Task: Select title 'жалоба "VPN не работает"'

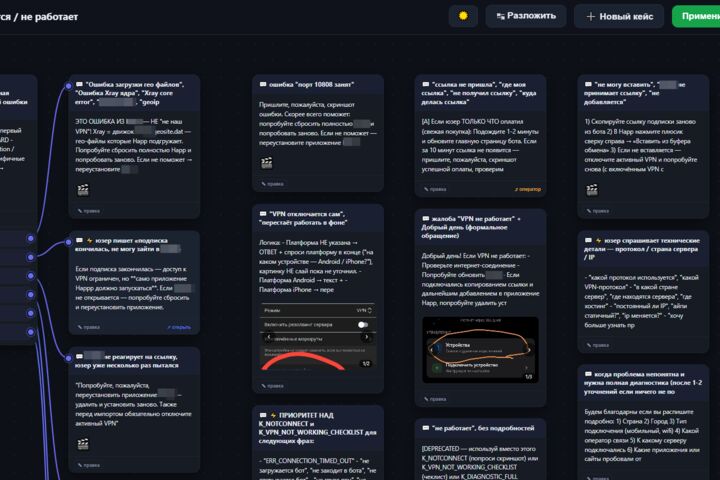Action: [x=473, y=219]
